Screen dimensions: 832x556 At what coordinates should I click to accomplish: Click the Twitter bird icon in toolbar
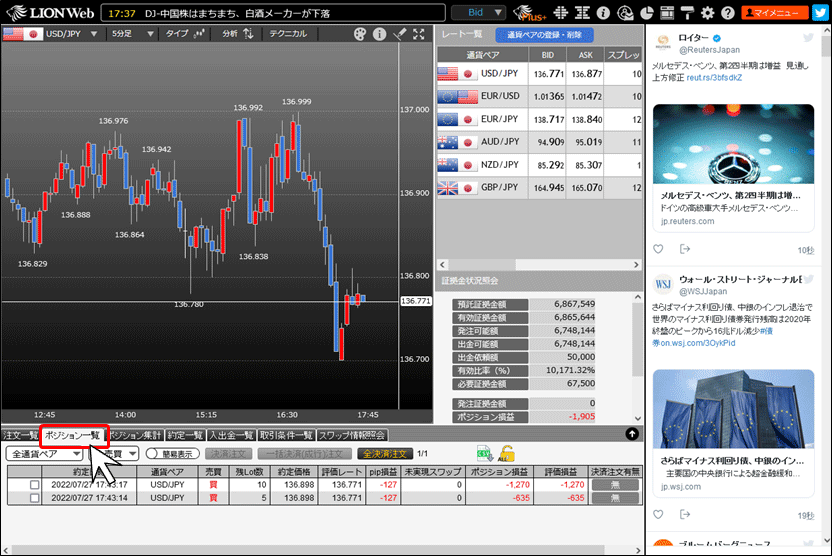(820, 13)
